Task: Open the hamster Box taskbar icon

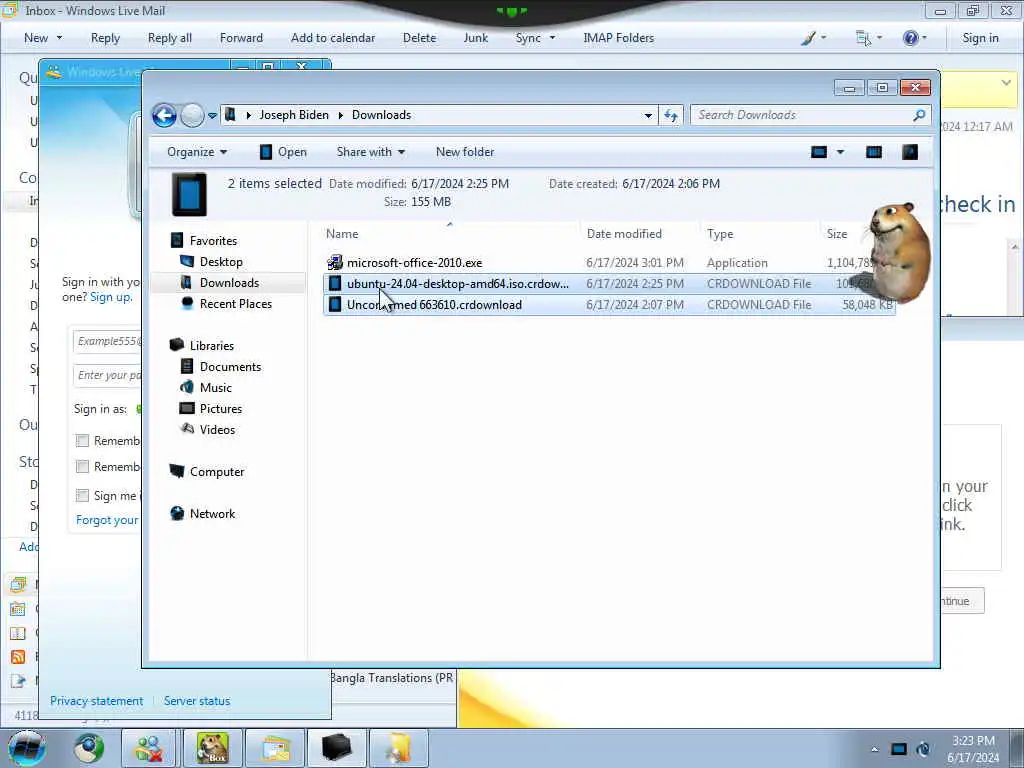Action: pyautogui.click(x=213, y=748)
